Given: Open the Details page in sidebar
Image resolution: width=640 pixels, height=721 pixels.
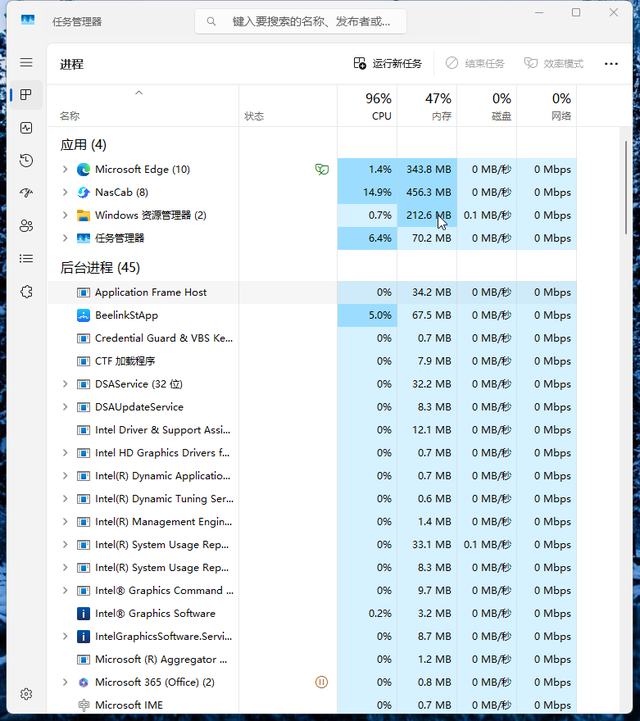Looking at the screenshot, I should [26, 258].
